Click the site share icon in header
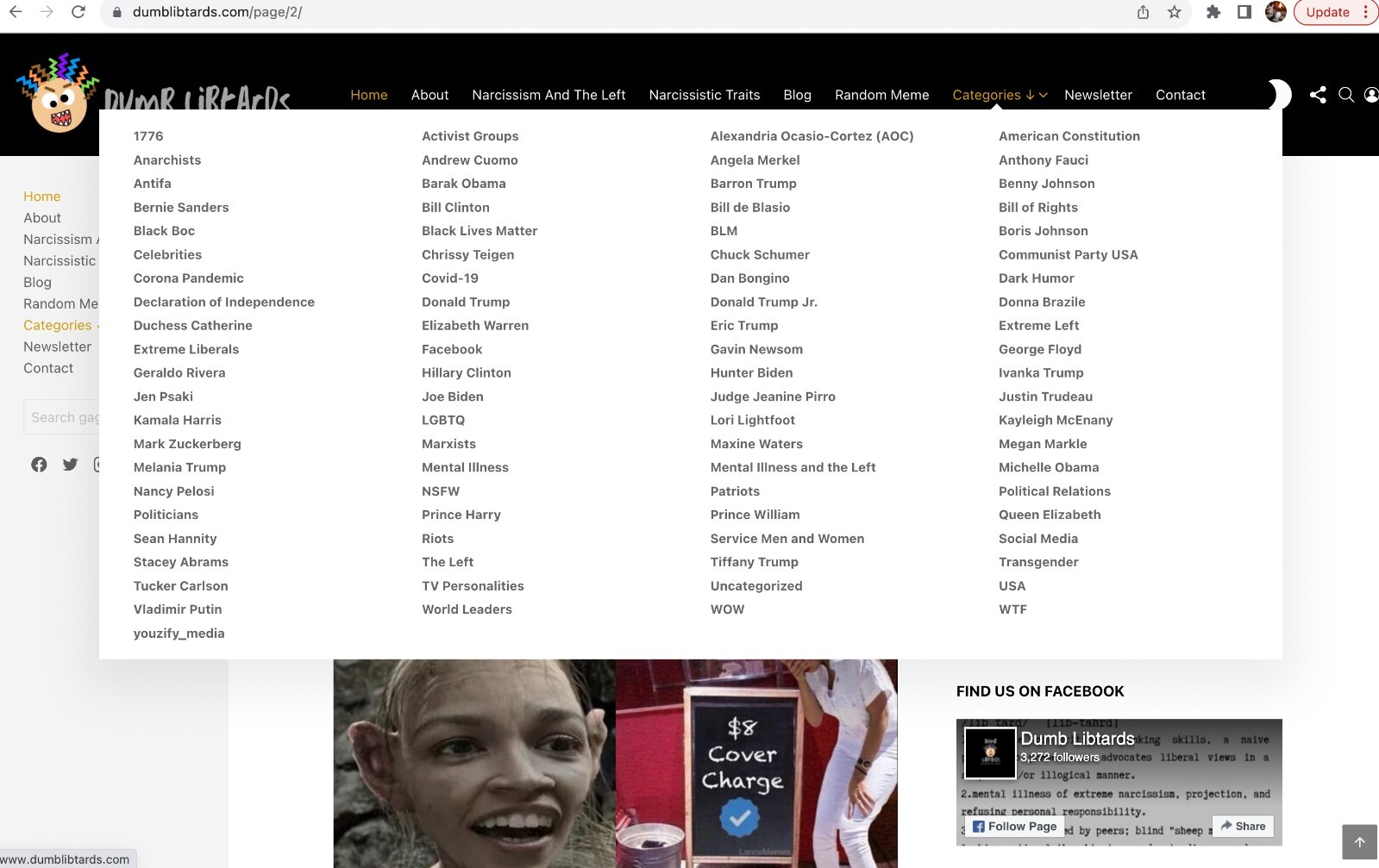Image resolution: width=1379 pixels, height=868 pixels. click(x=1318, y=95)
